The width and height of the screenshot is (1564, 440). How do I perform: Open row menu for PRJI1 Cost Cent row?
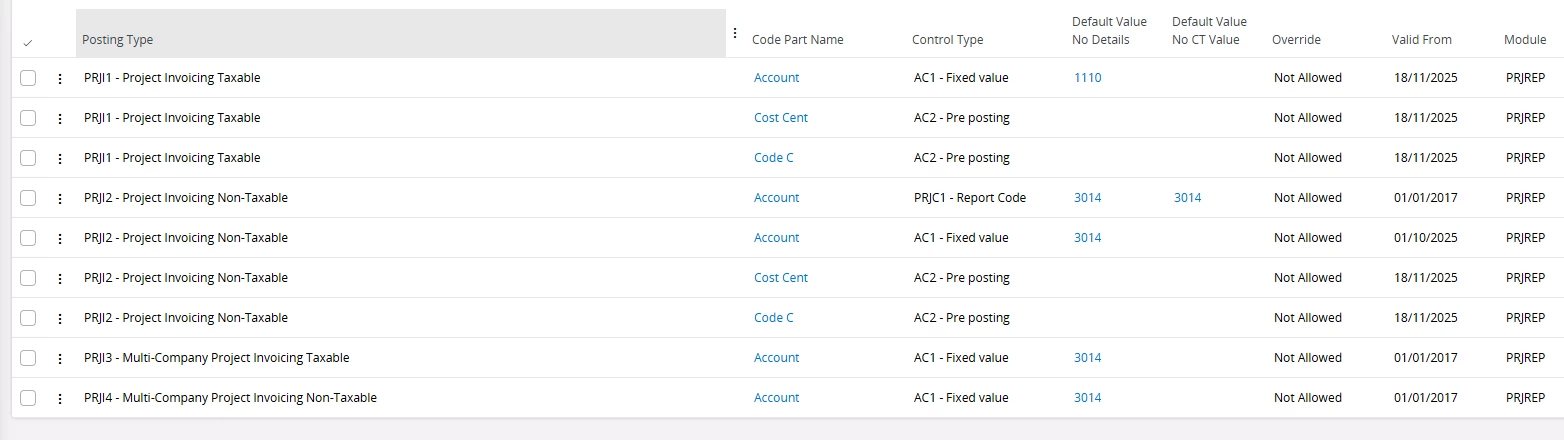pos(60,118)
